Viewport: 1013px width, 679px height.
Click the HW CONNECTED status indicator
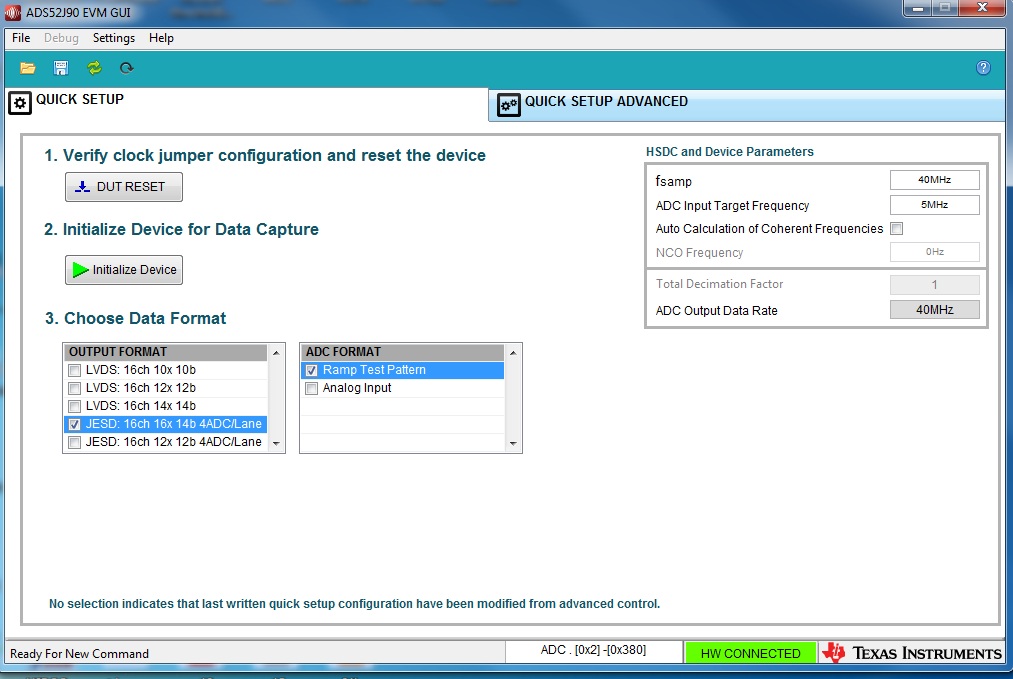tap(750, 653)
